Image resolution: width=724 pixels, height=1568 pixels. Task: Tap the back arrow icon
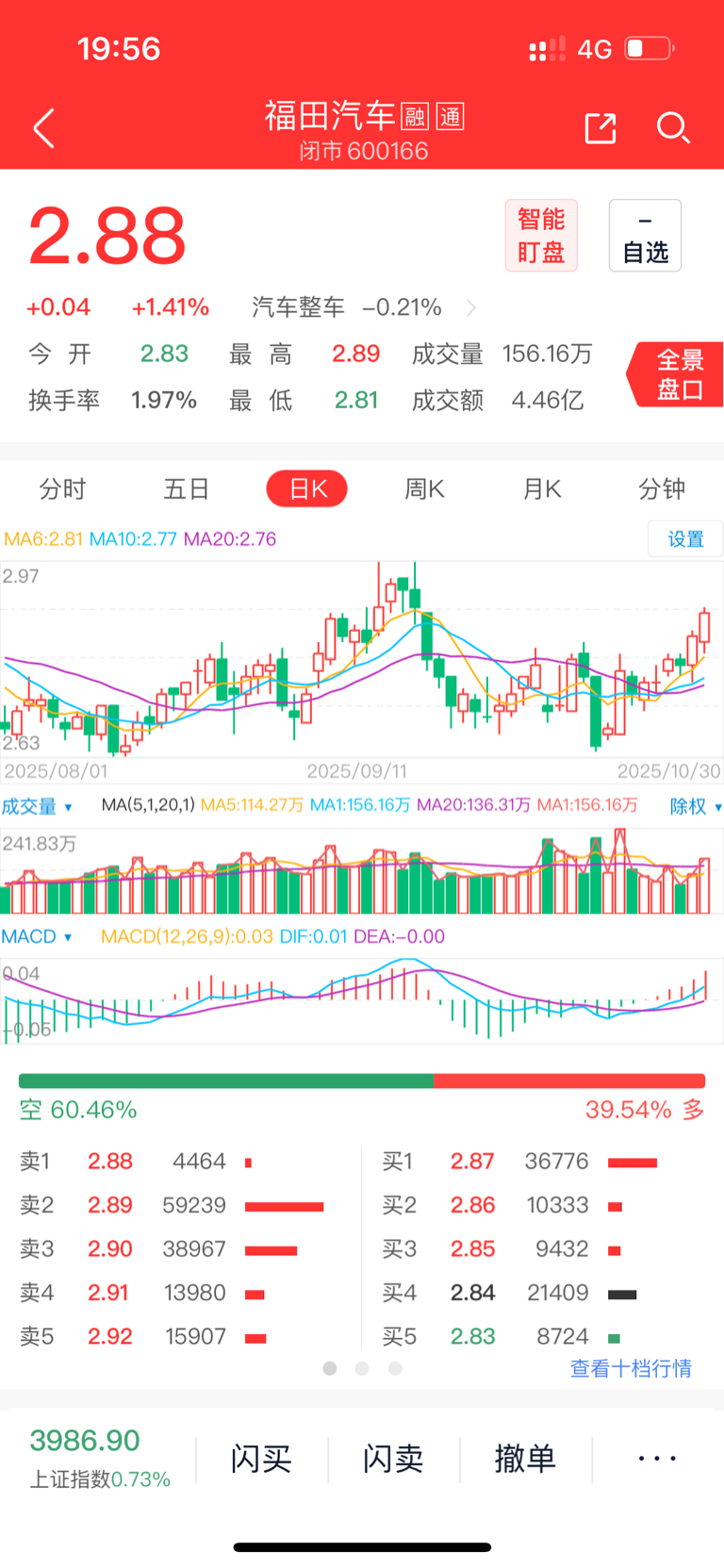(43, 129)
